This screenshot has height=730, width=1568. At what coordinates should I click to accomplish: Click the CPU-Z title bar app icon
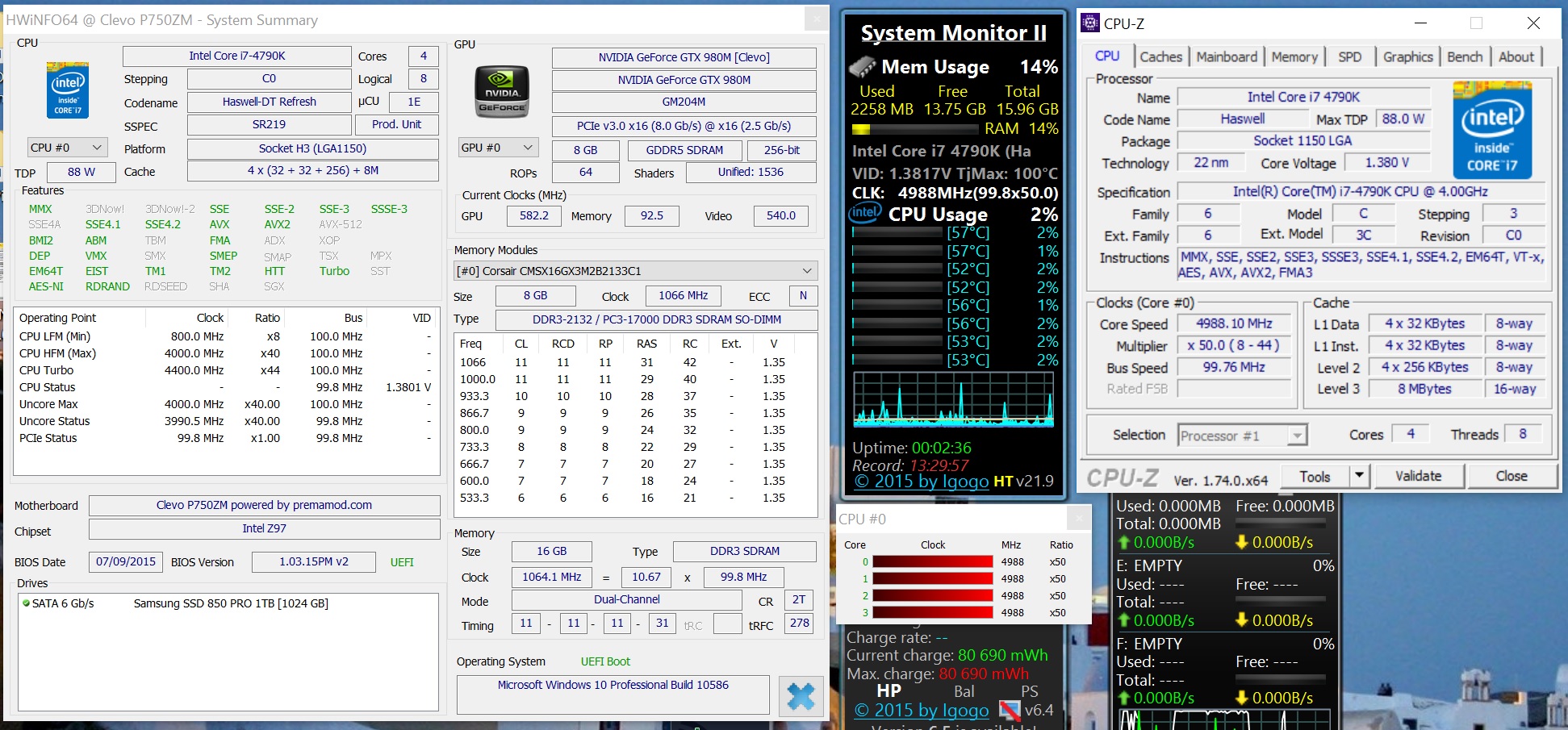click(1090, 23)
